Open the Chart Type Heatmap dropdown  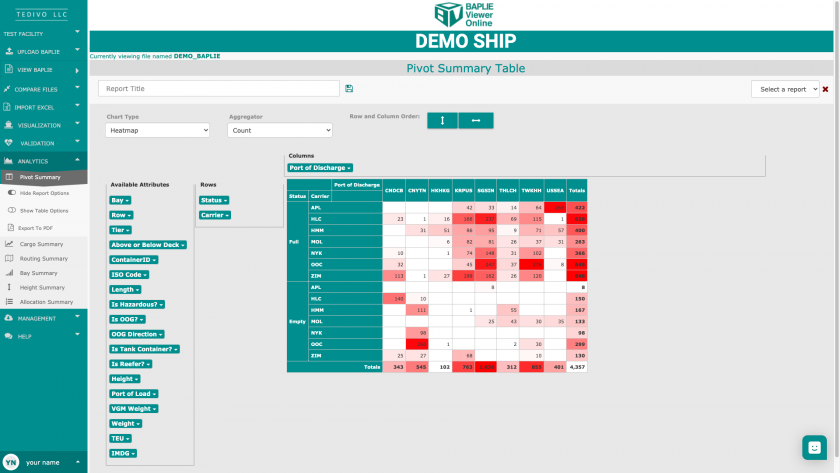pos(156,130)
